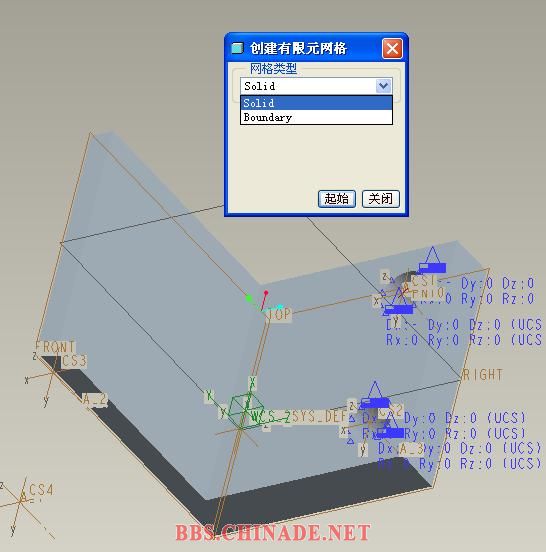Open the mesh type dropdown arrow
The image size is (546, 552).
point(383,86)
